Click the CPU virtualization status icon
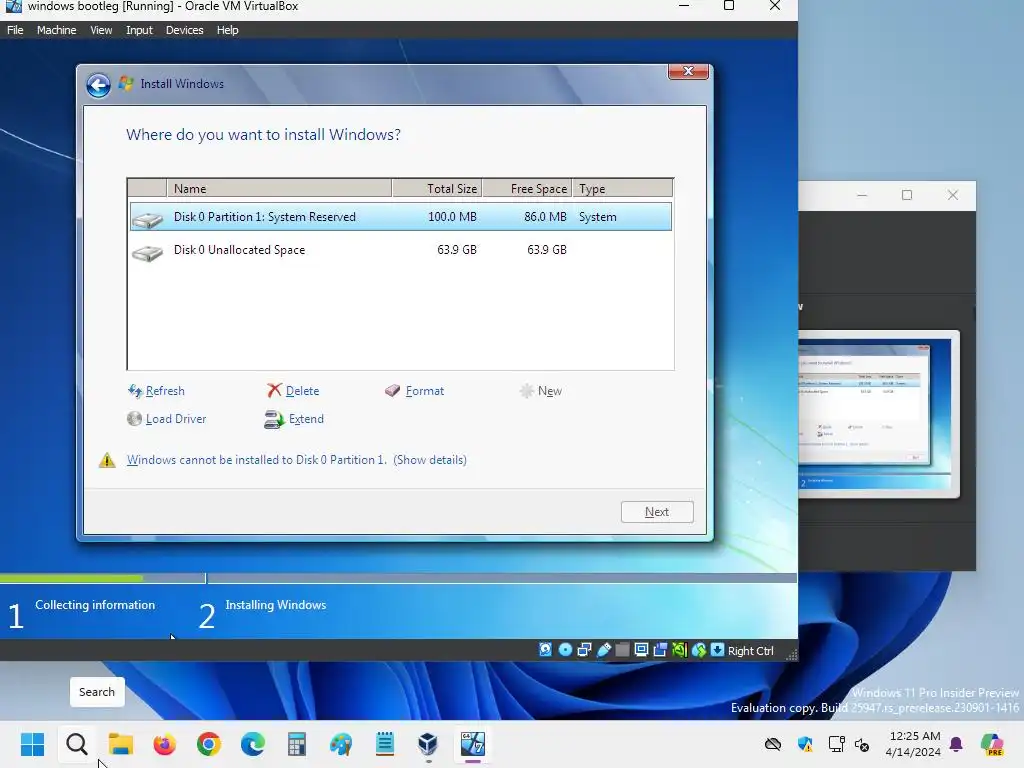Image resolution: width=1024 pixels, height=768 pixels. click(679, 650)
